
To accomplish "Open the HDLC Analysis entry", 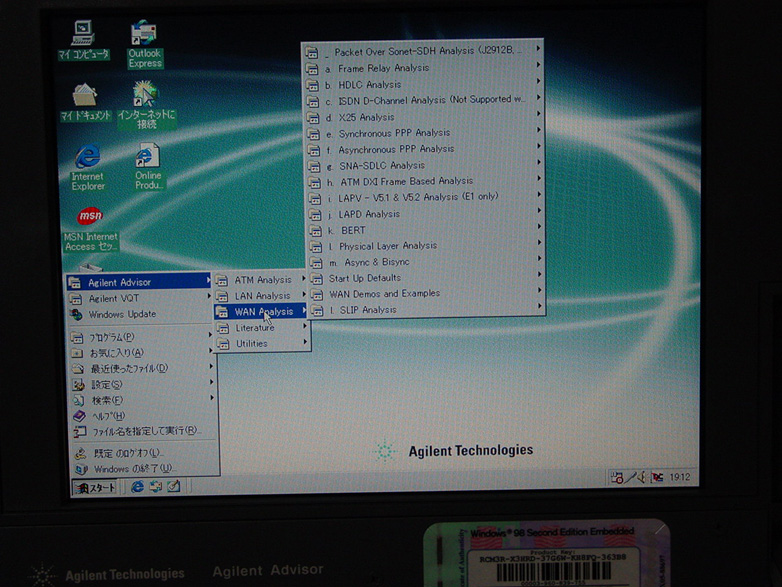I will [423, 85].
